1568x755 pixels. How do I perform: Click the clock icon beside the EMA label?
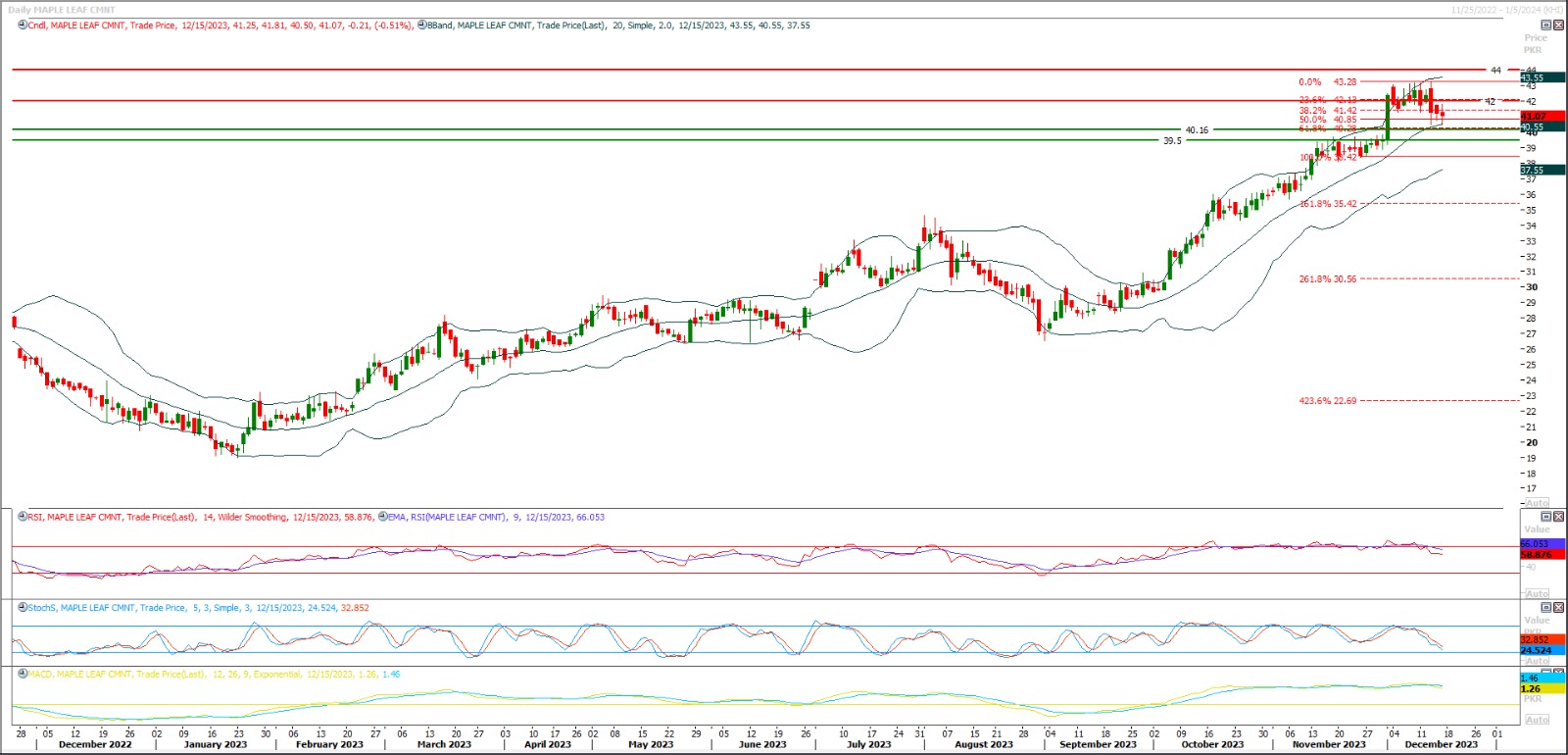382,517
